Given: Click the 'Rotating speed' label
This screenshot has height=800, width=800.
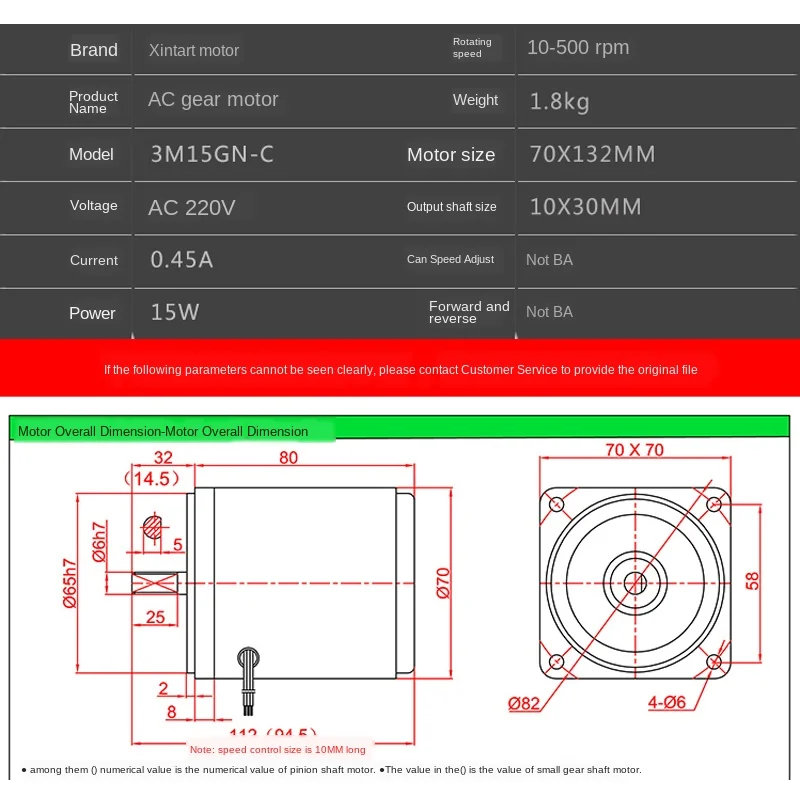Looking at the screenshot, I should tap(472, 47).
